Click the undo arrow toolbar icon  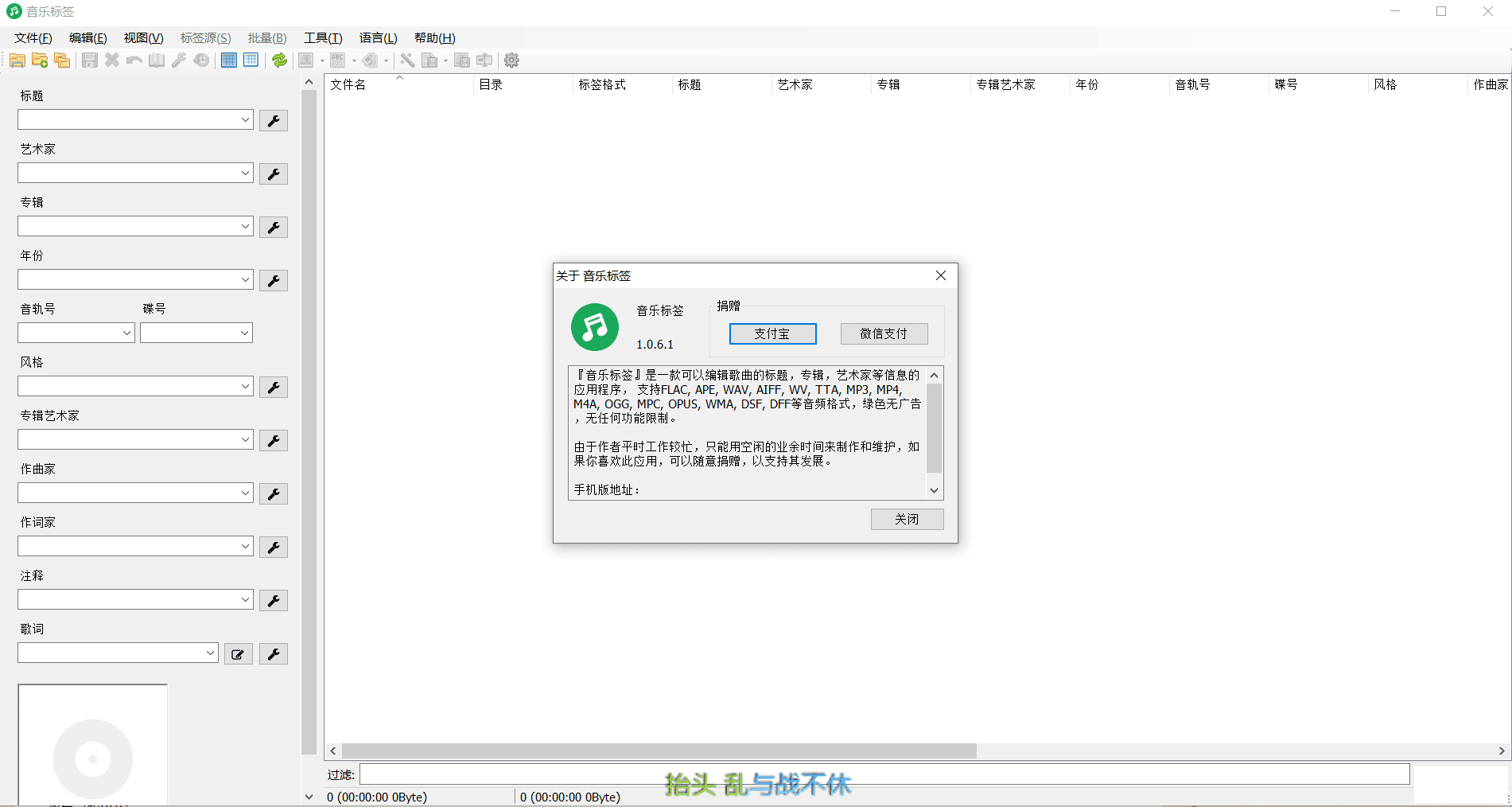pos(134,60)
